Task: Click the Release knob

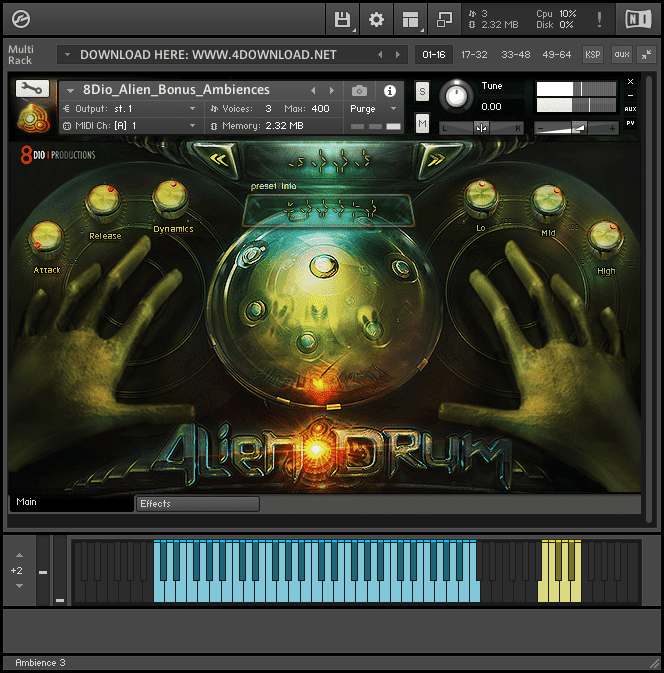Action: 103,201
